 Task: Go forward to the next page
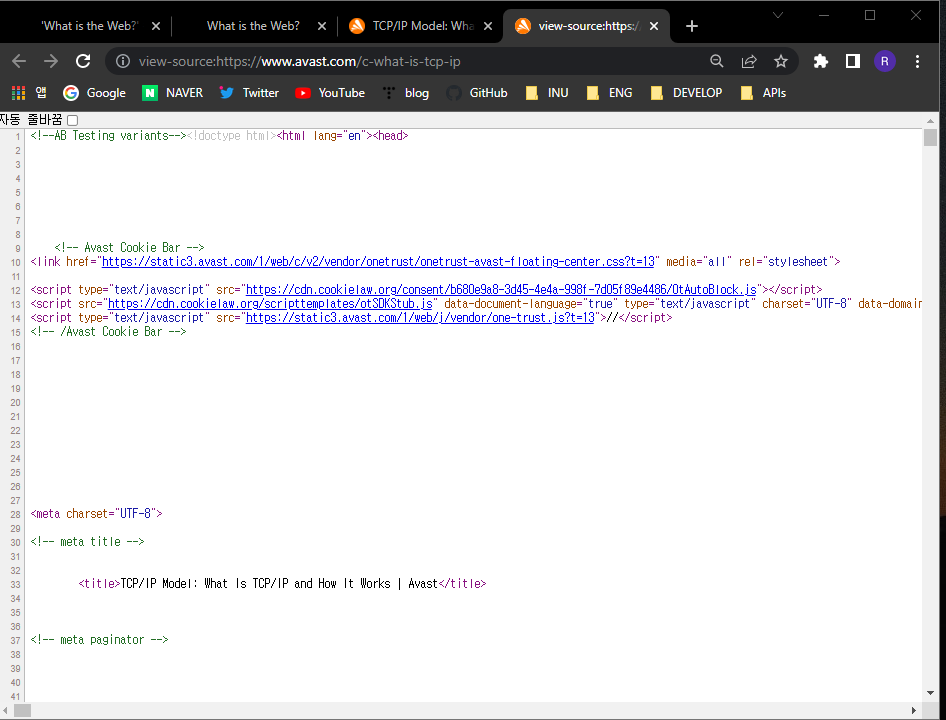pyautogui.click(x=51, y=61)
